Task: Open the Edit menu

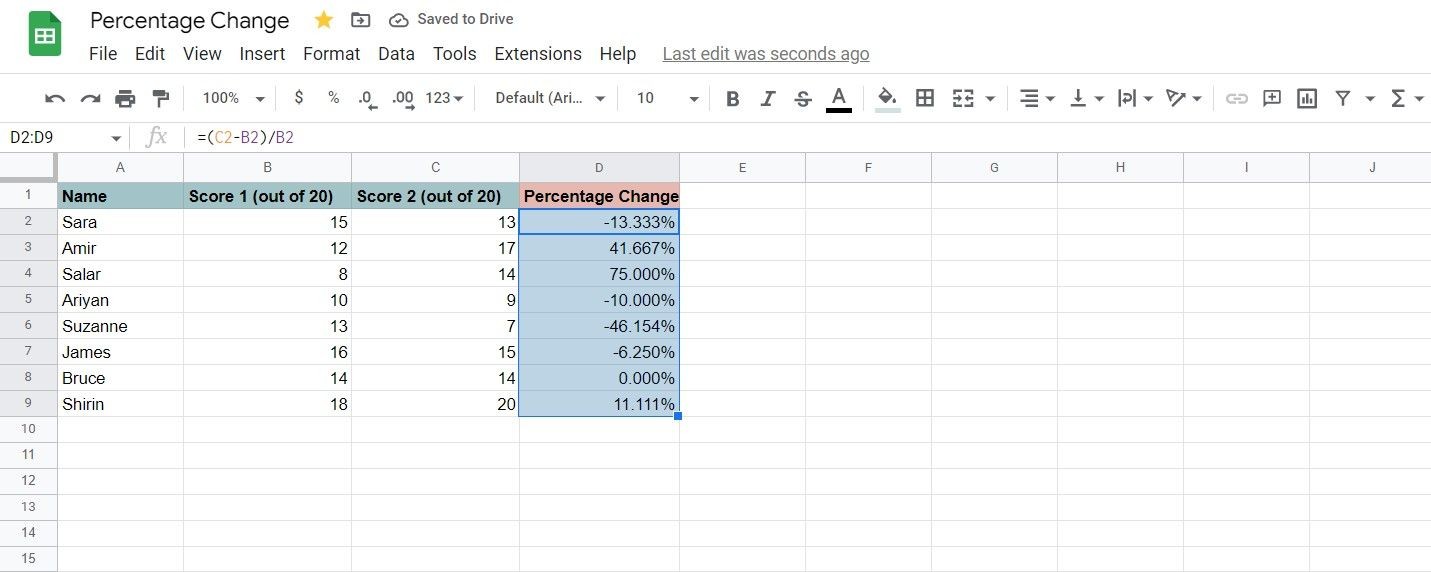Action: point(150,54)
